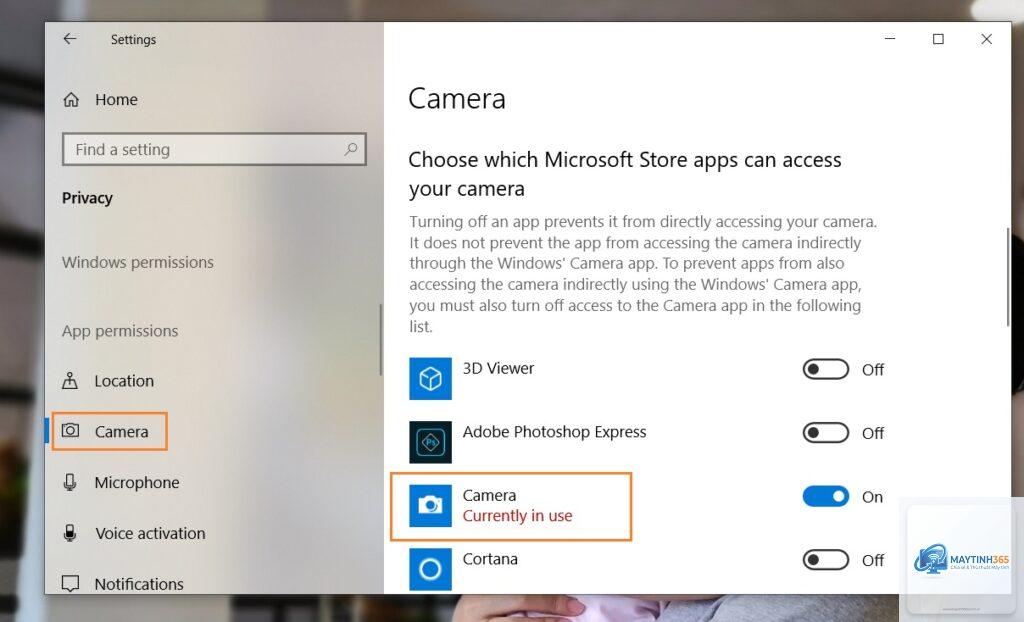The width and height of the screenshot is (1024, 622).
Task: Click 'Adobe Photoshop Express' app name
Action: coord(554,432)
